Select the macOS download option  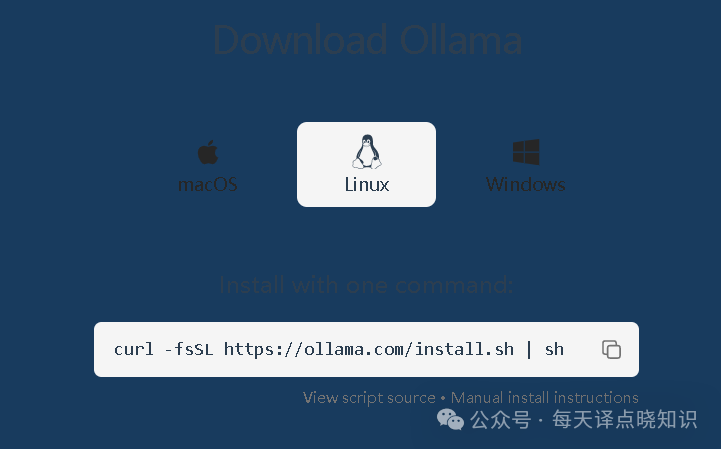[x=208, y=165]
